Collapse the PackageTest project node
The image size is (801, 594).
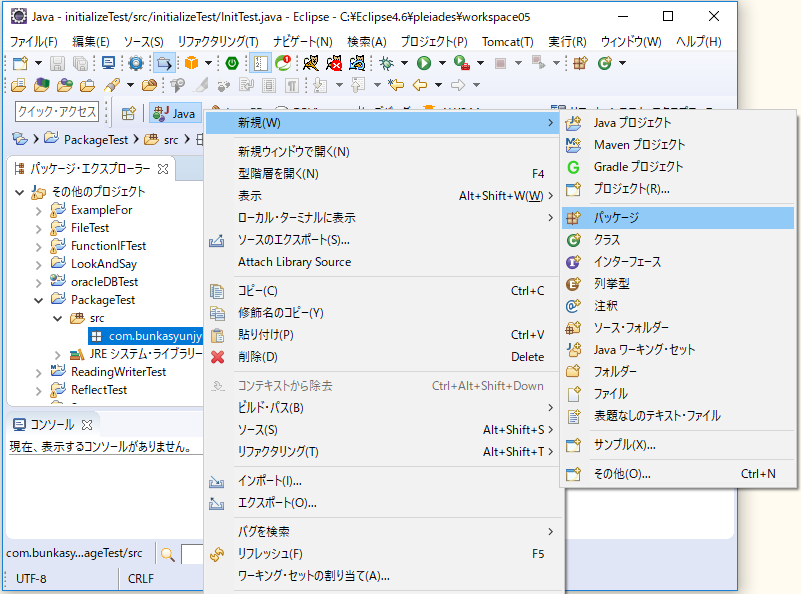38,300
